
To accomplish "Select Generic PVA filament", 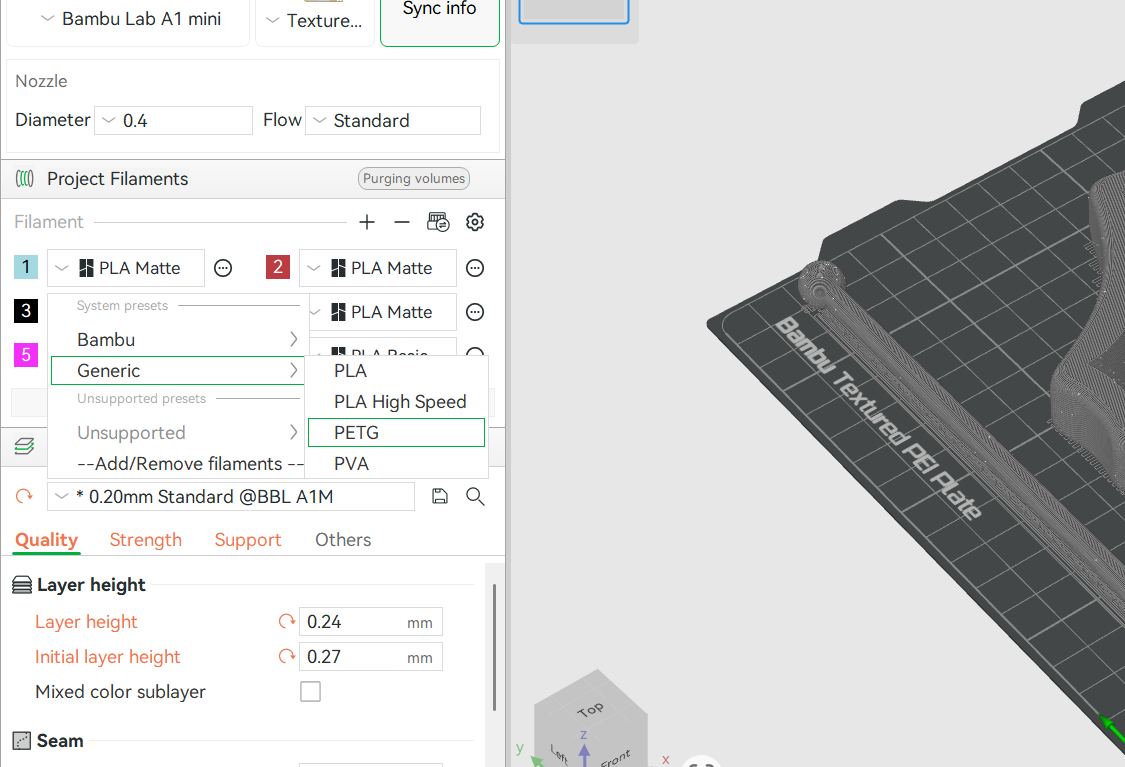I will (x=396, y=464).
